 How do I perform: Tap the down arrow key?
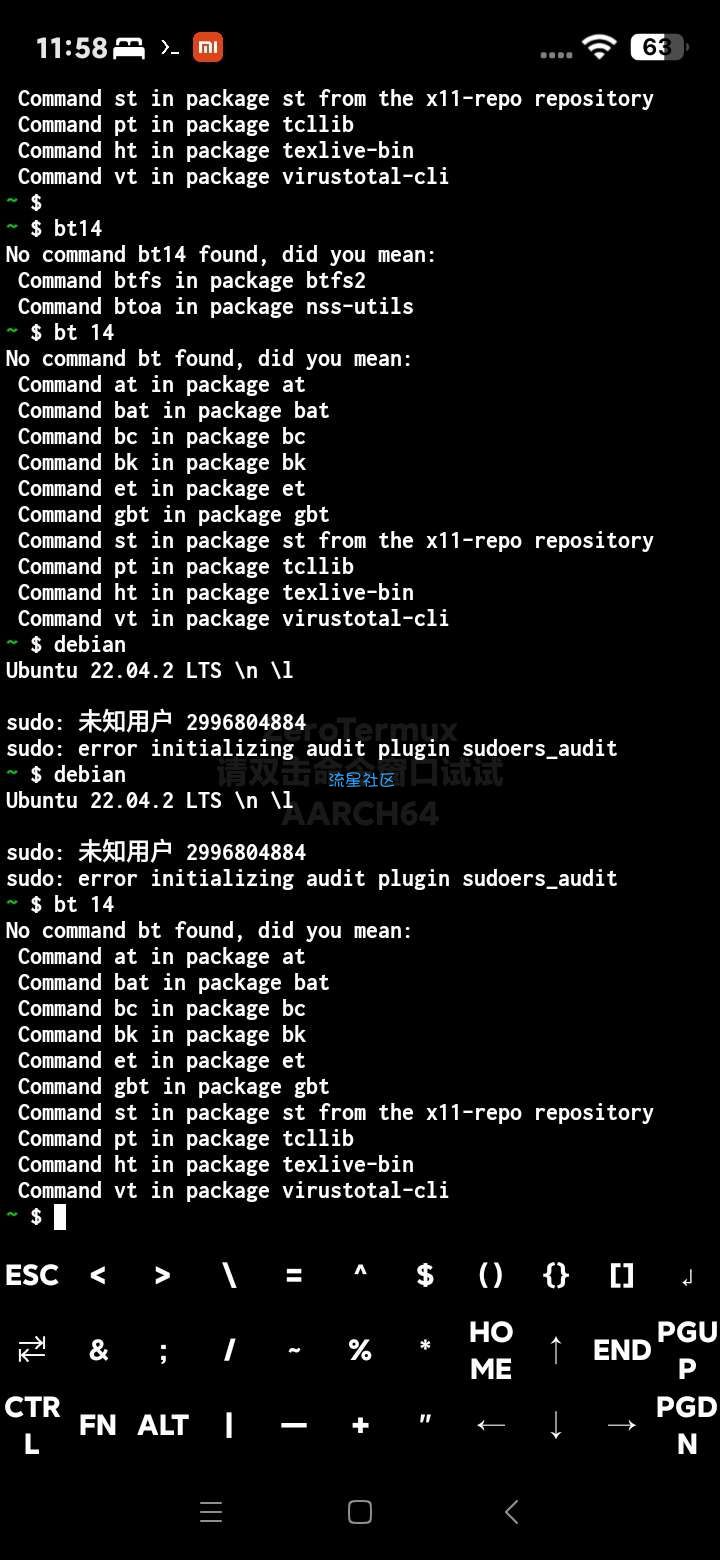pos(556,1424)
